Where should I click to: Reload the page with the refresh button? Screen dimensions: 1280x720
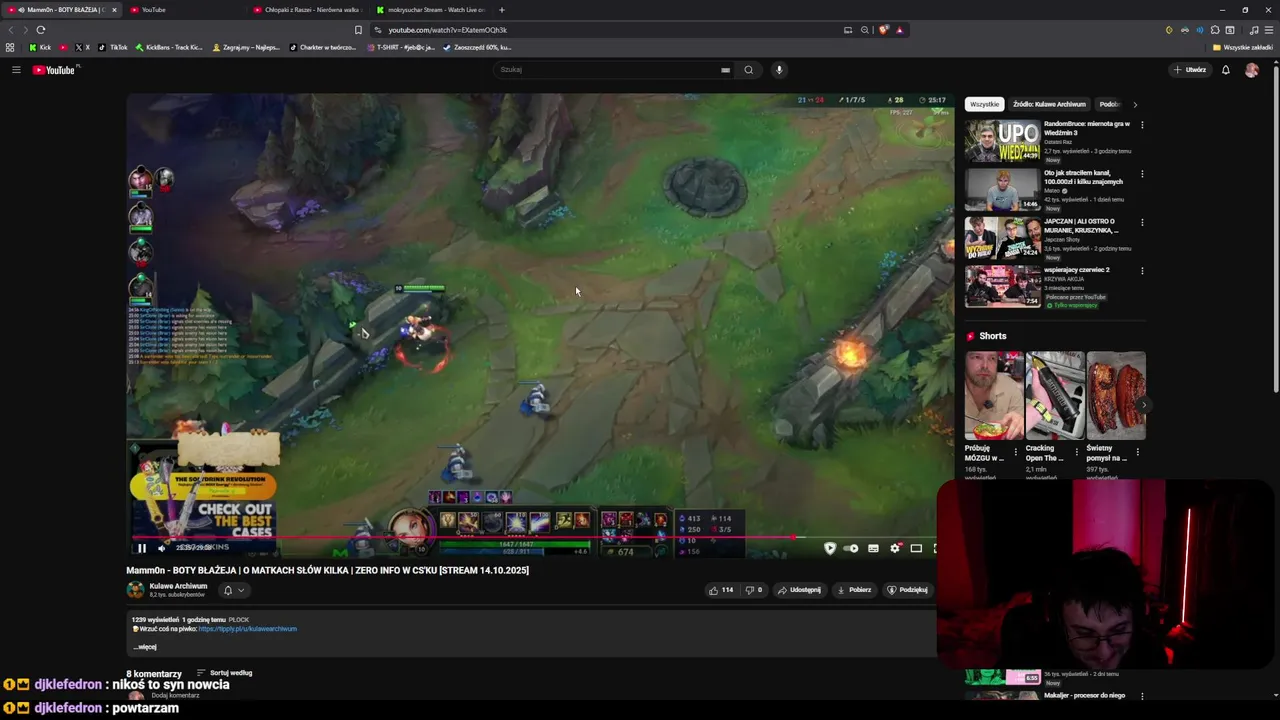tap(41, 30)
